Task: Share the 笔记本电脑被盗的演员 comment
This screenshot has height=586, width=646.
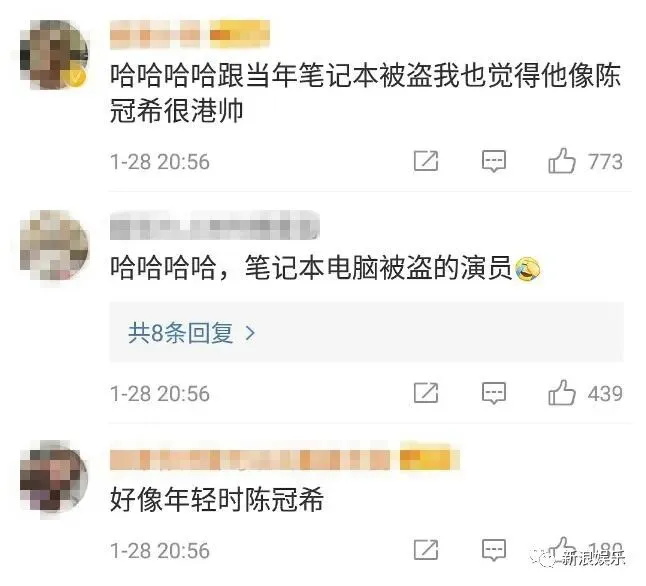Action: point(426,393)
